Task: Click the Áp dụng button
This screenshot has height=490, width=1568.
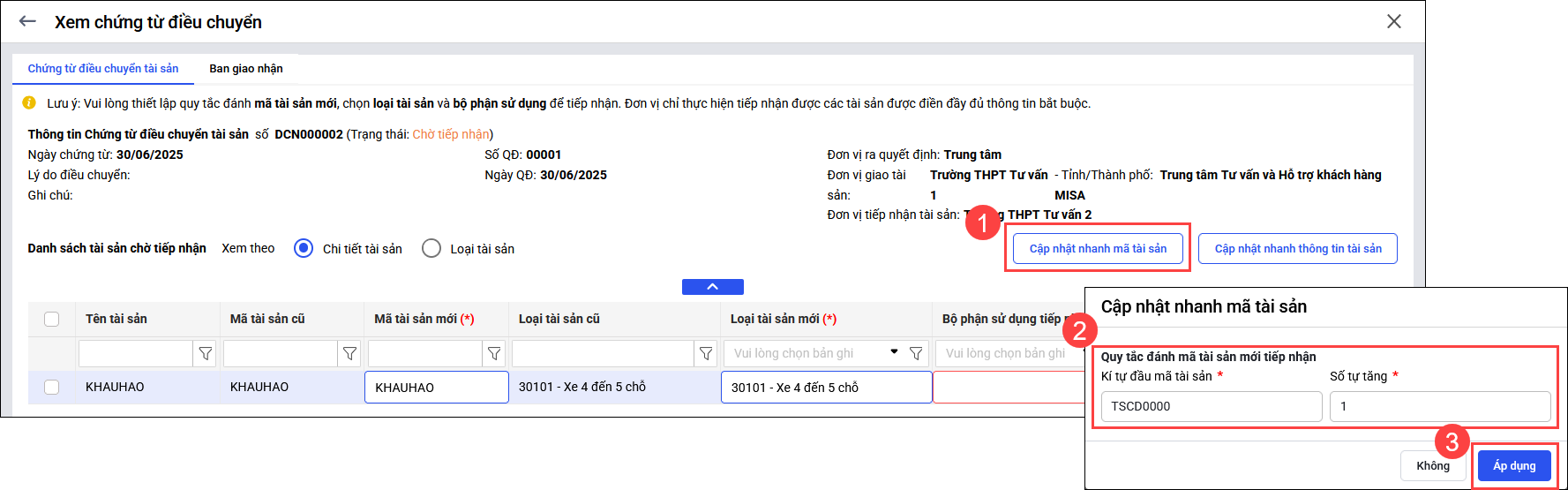Action: (x=1514, y=465)
